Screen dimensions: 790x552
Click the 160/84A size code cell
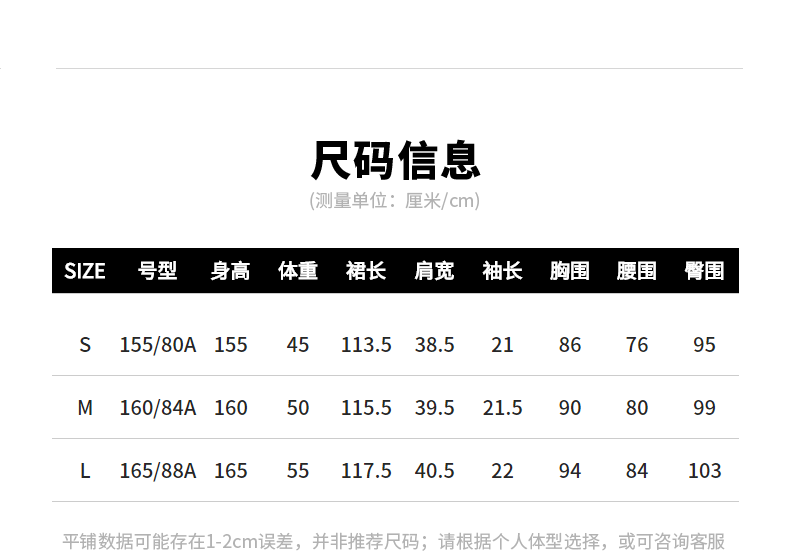point(158,408)
